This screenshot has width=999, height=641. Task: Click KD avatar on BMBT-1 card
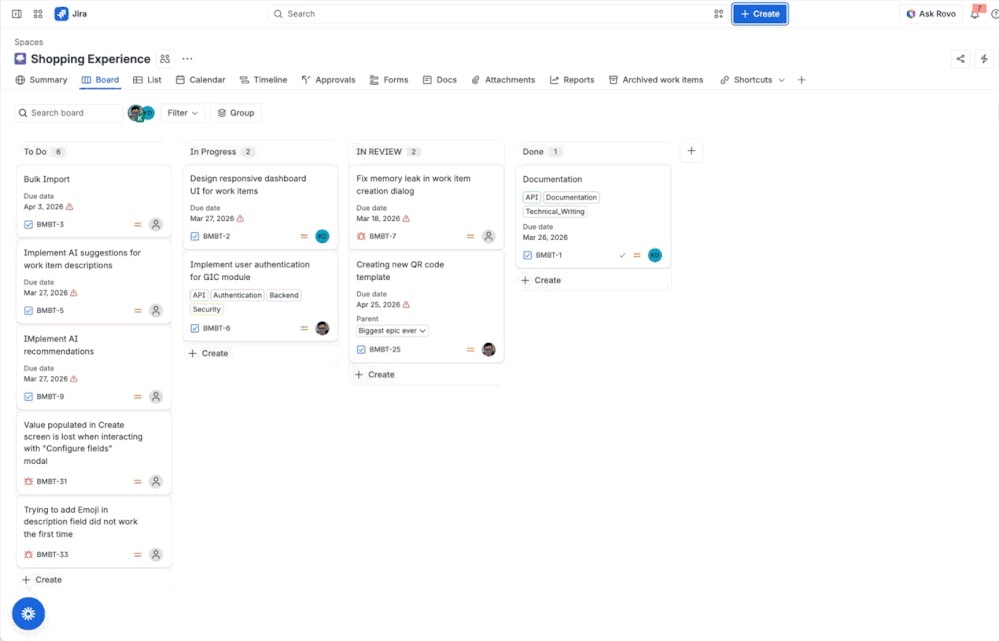pos(655,255)
